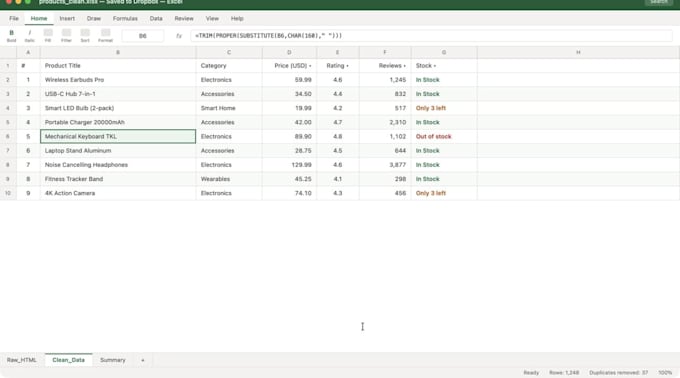
Task: Select the reviews cell 2,310
Action: pyautogui.click(x=385, y=122)
